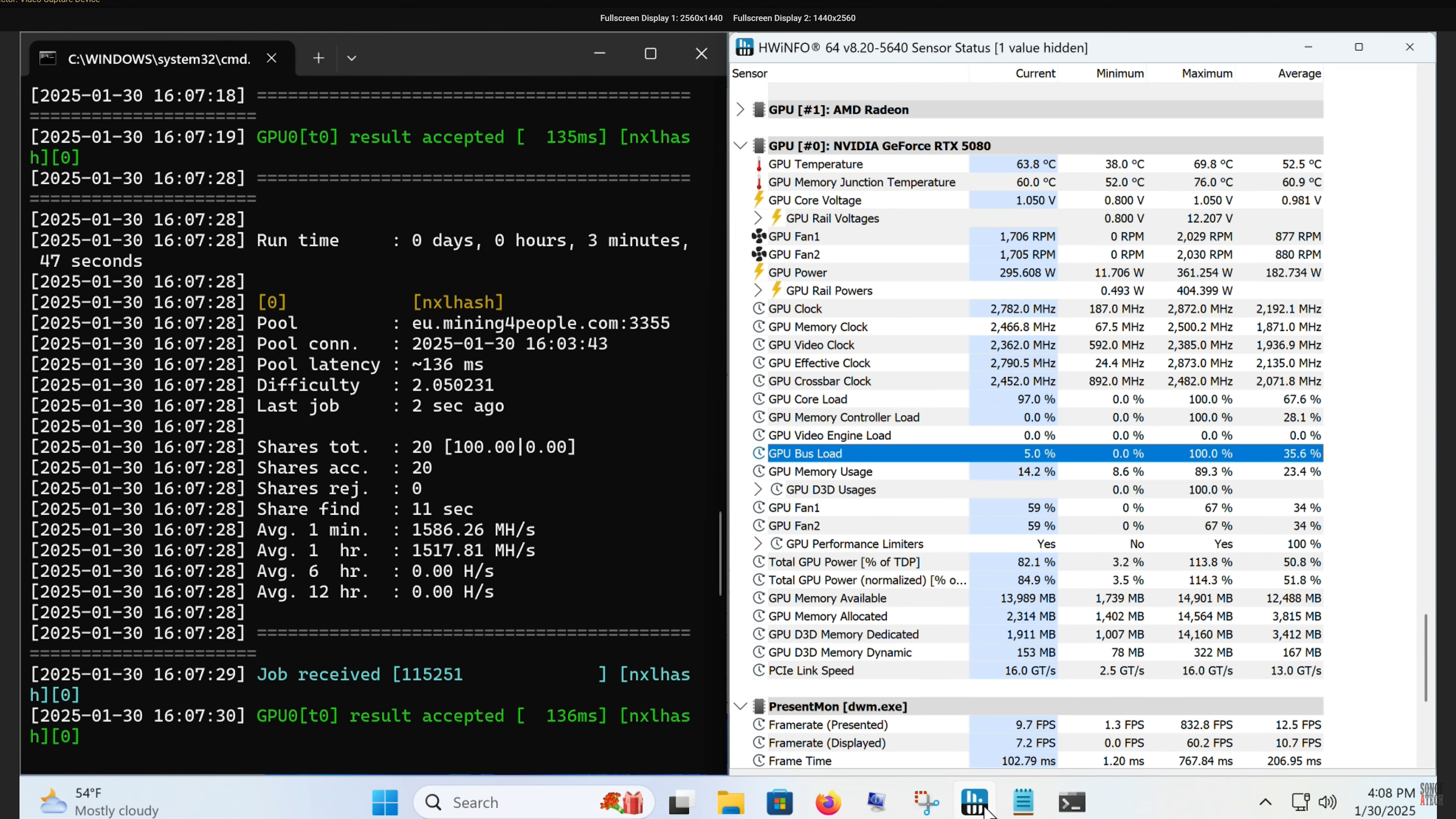Close the cmd.exe terminal tab
1456x819 pixels.
pos(271,58)
